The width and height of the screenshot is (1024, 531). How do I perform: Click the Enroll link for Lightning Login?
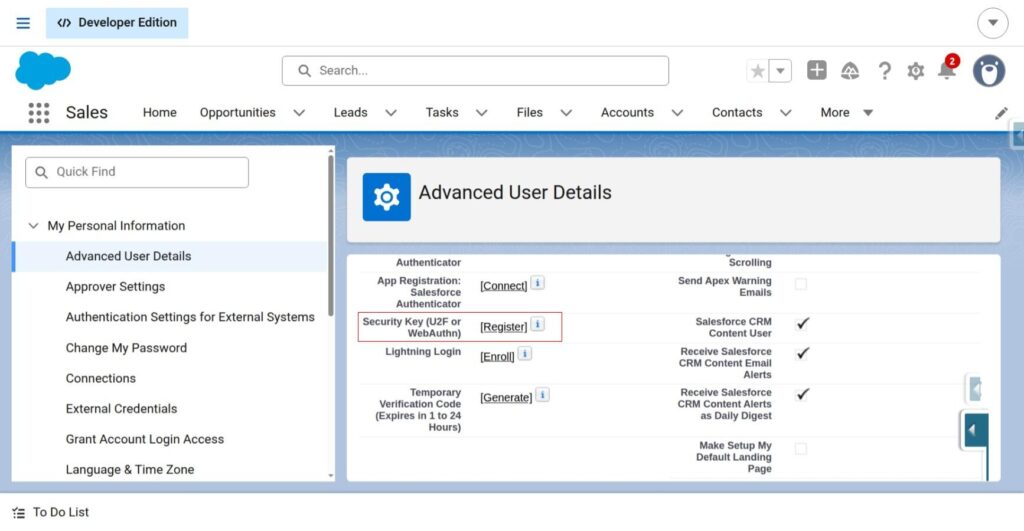click(x=497, y=357)
